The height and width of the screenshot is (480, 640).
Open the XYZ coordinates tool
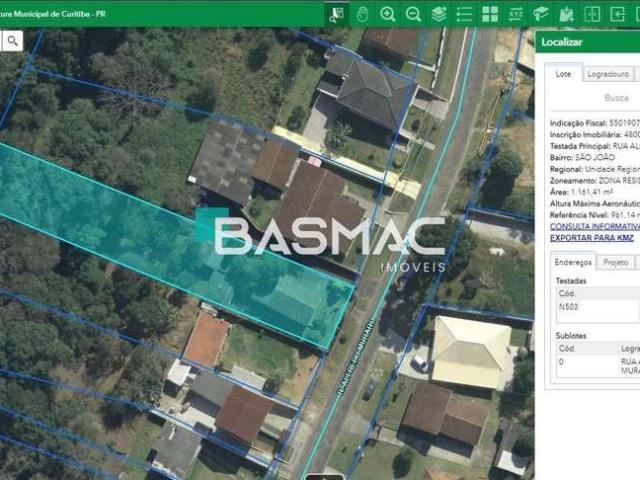[x=516, y=14]
